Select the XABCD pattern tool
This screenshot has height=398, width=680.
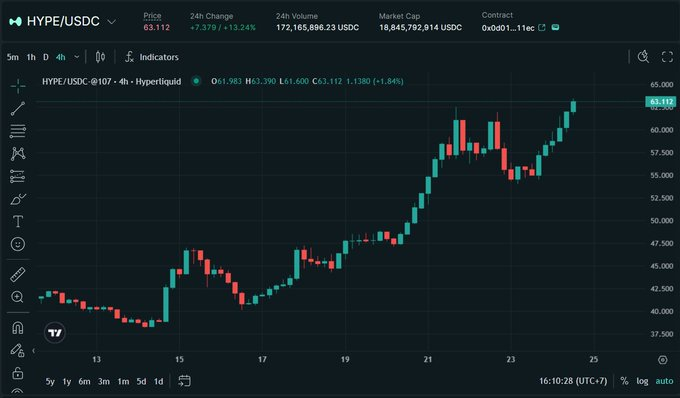18,154
